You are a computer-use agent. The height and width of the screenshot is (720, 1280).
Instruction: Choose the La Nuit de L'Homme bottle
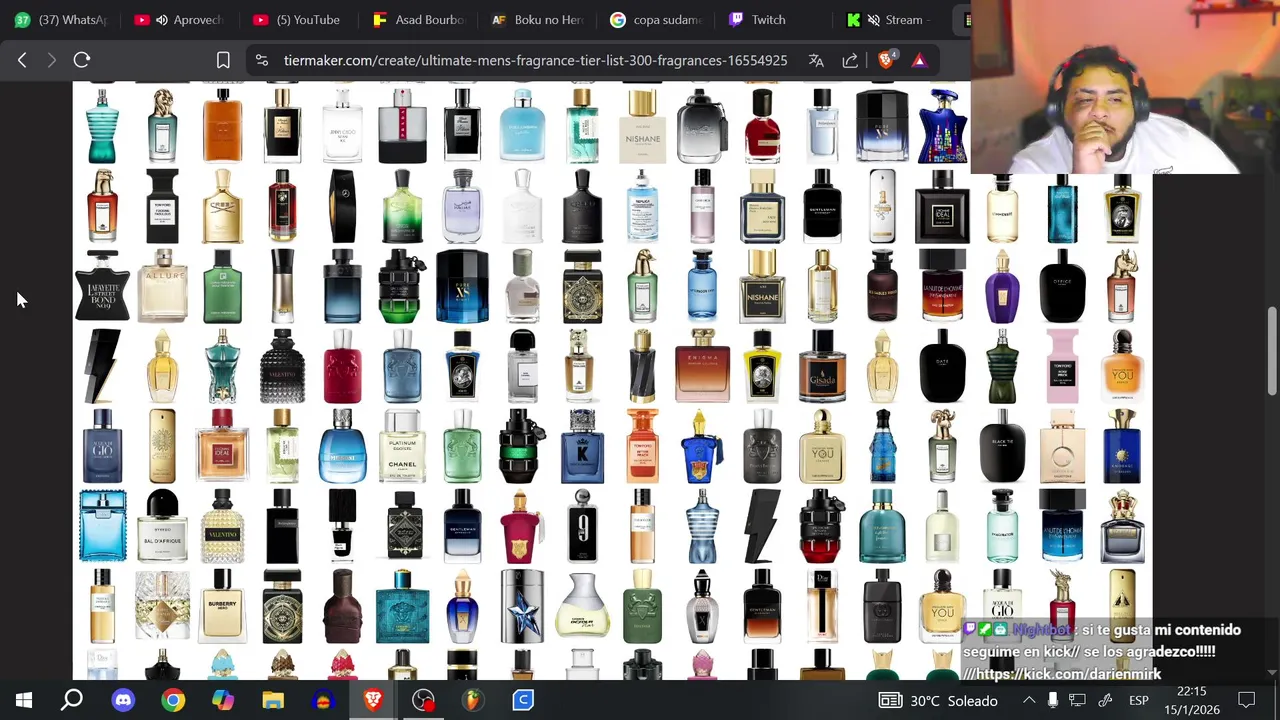click(942, 286)
